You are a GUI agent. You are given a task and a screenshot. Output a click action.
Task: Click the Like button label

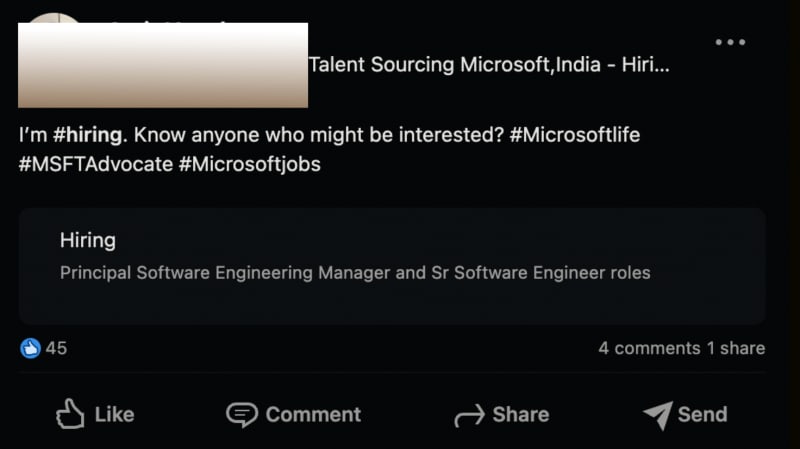coord(114,415)
